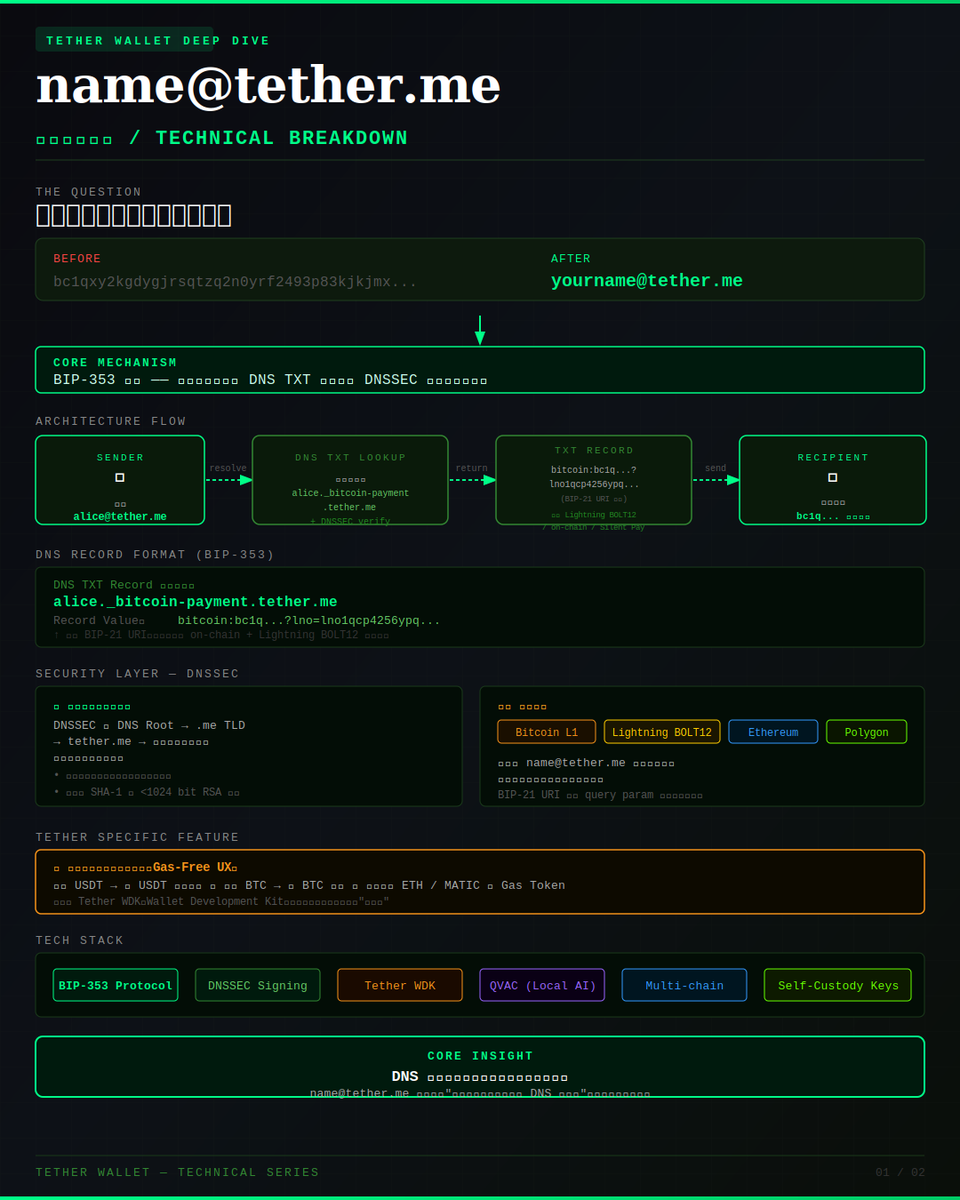The width and height of the screenshot is (960, 1200).
Task: Select the TECH STACK section label
Action: (x=80, y=940)
